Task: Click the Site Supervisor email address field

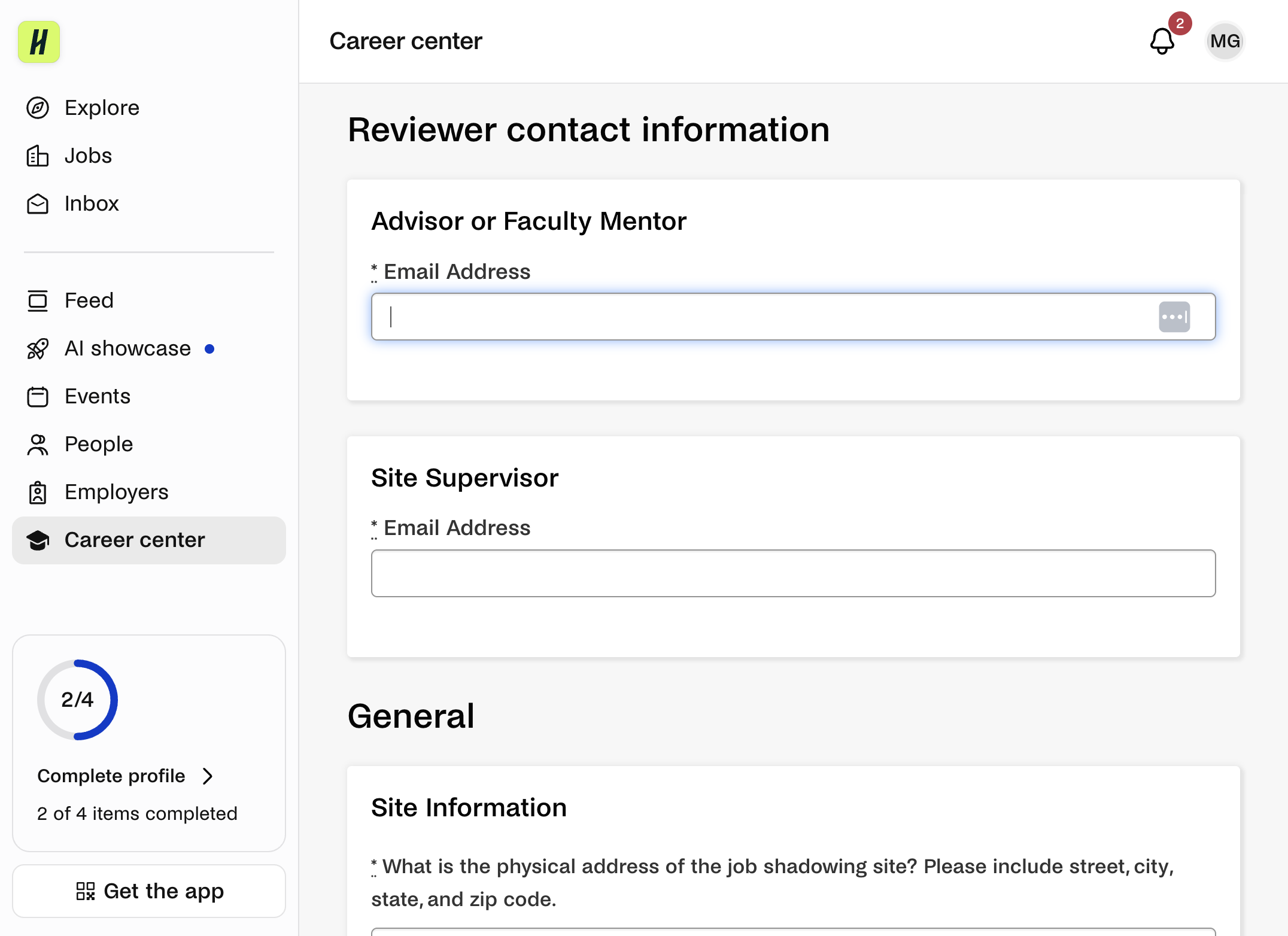Action: (x=793, y=573)
